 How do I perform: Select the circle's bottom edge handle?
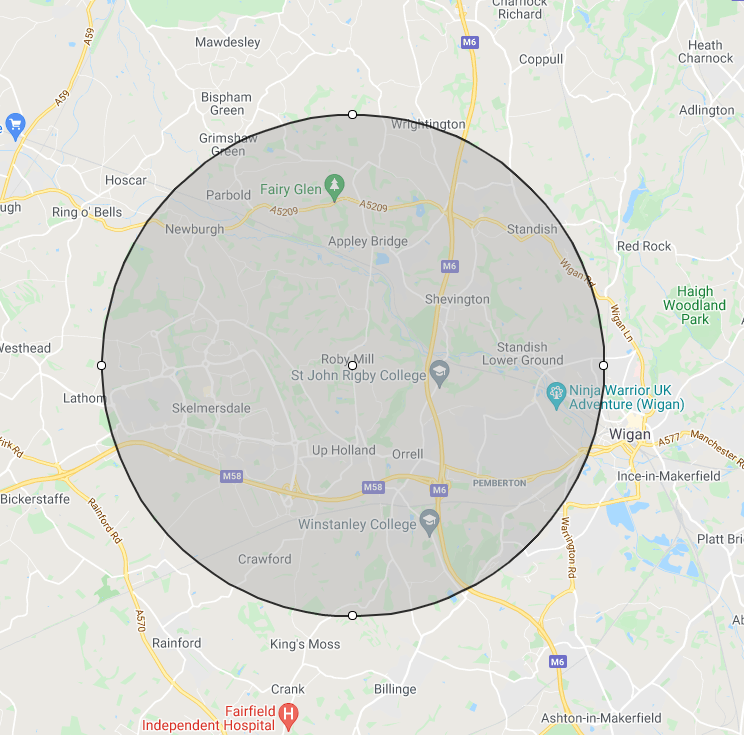pyautogui.click(x=352, y=615)
